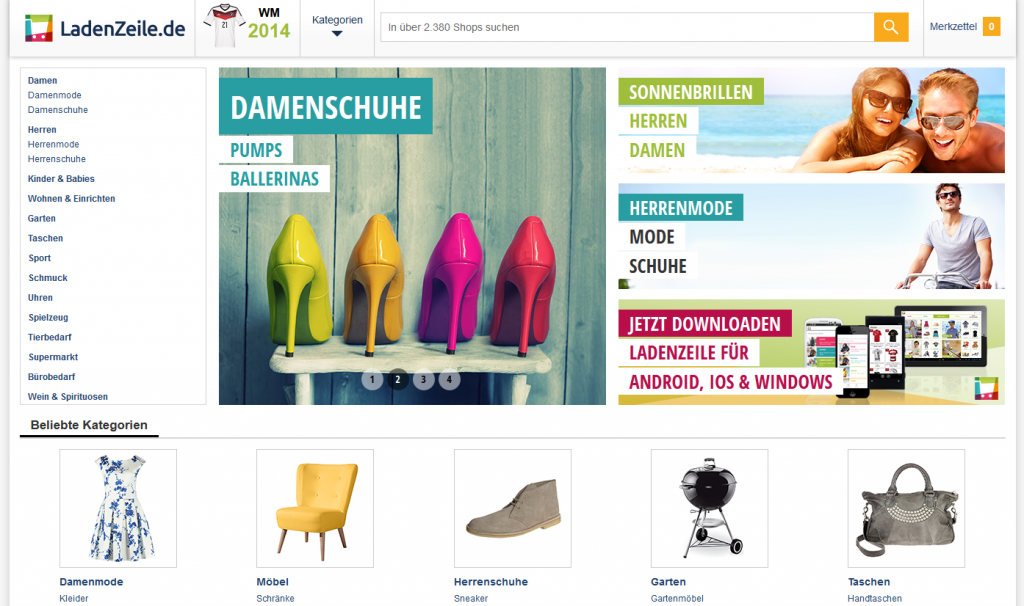Open the Bürobedarf category
This screenshot has height=606, width=1024.
tap(51, 377)
